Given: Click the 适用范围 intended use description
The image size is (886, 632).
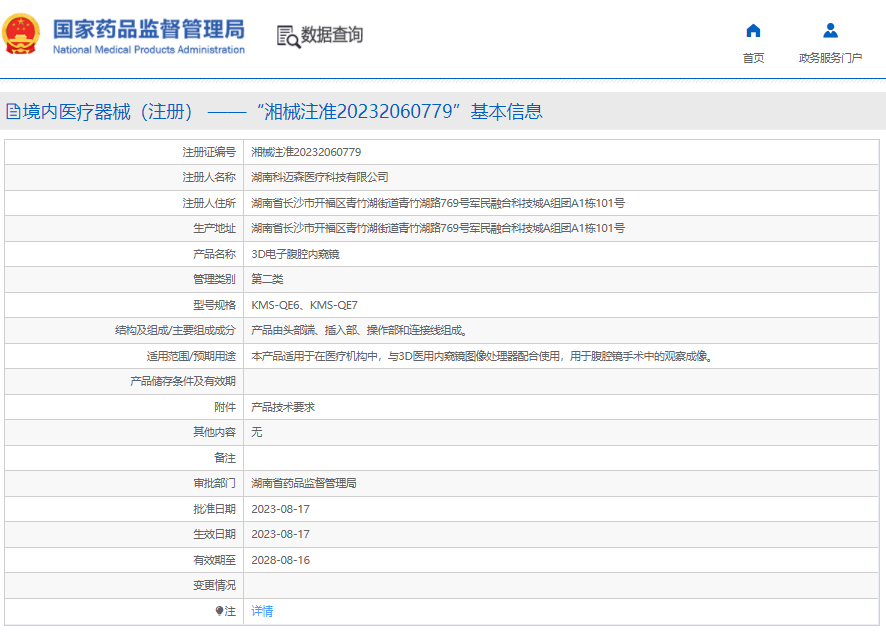Looking at the screenshot, I should pyautogui.click(x=482, y=356).
